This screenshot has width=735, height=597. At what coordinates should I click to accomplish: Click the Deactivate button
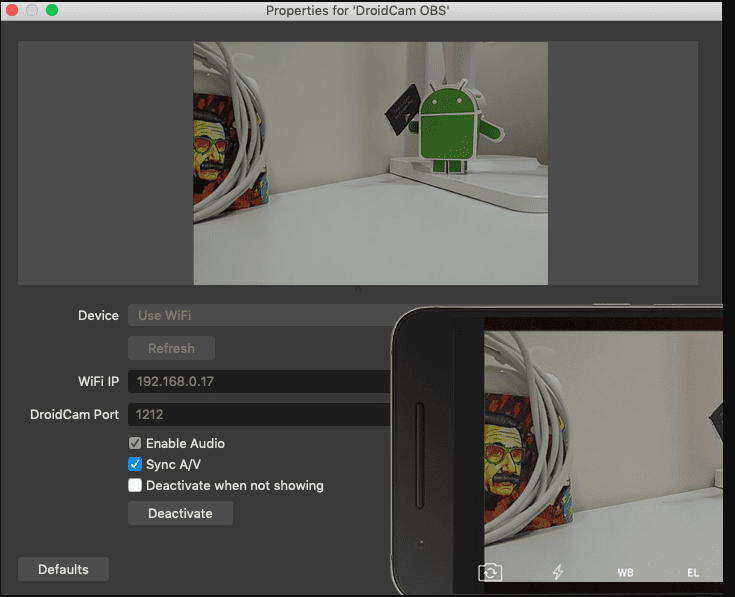tap(180, 513)
